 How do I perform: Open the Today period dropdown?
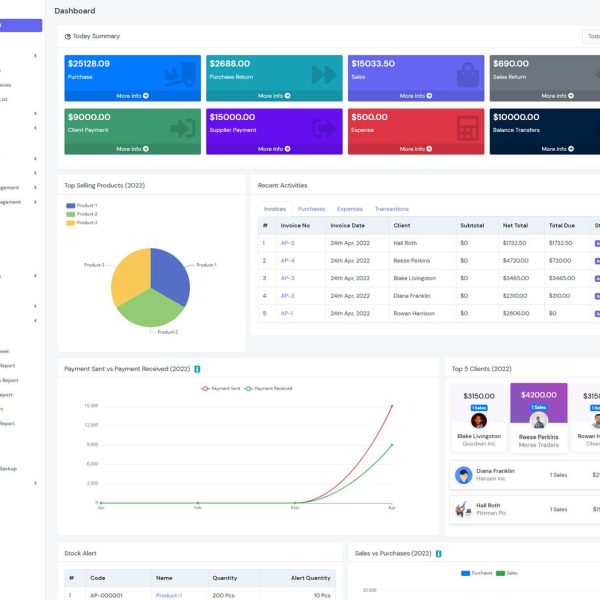click(591, 36)
